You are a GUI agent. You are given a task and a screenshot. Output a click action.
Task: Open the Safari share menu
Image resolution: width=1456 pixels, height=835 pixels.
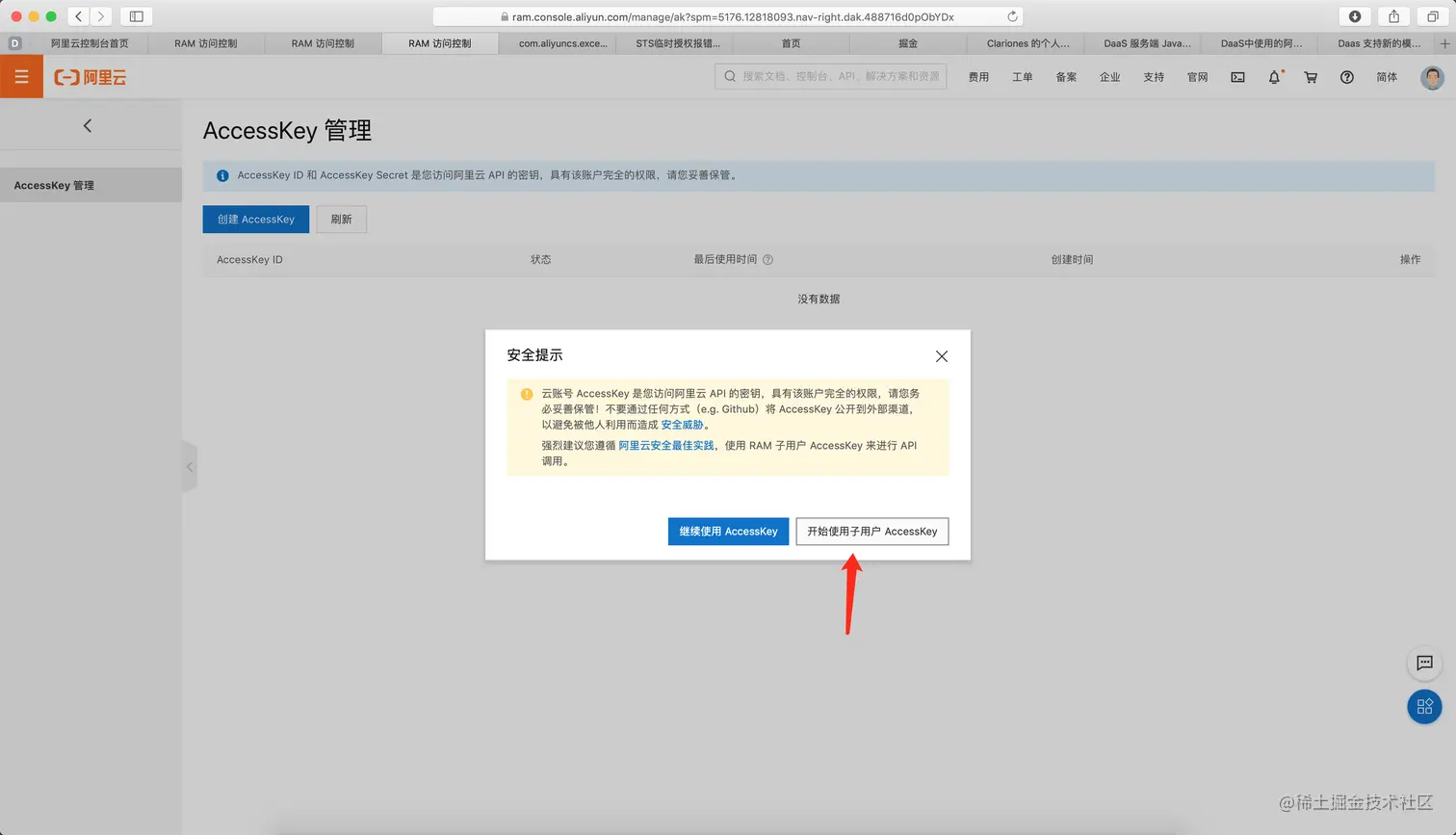click(1393, 16)
